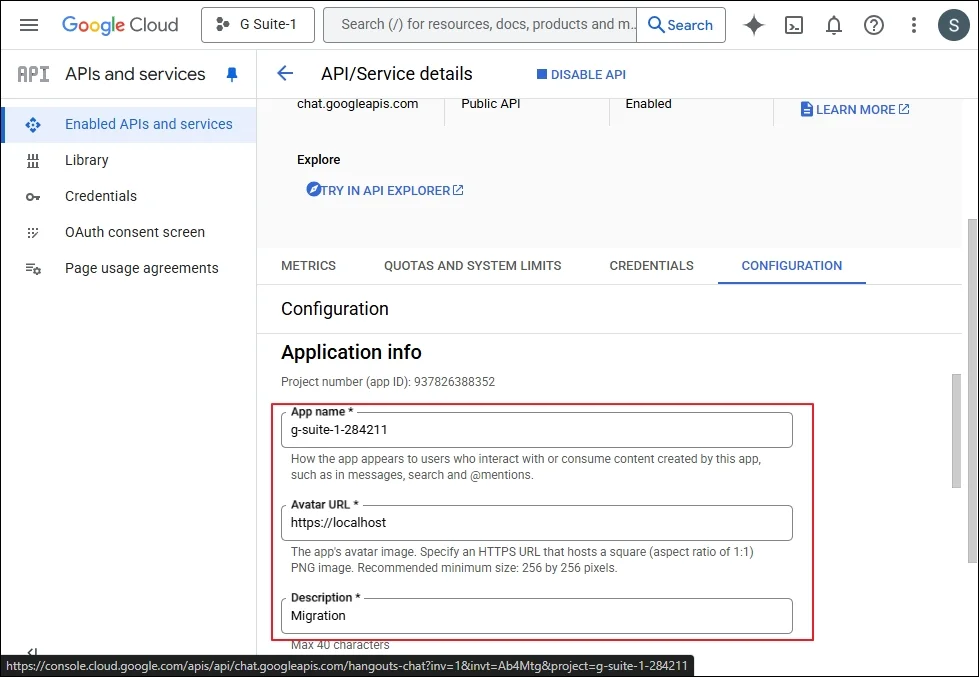
Task: Click into the Description field
Action: point(537,616)
